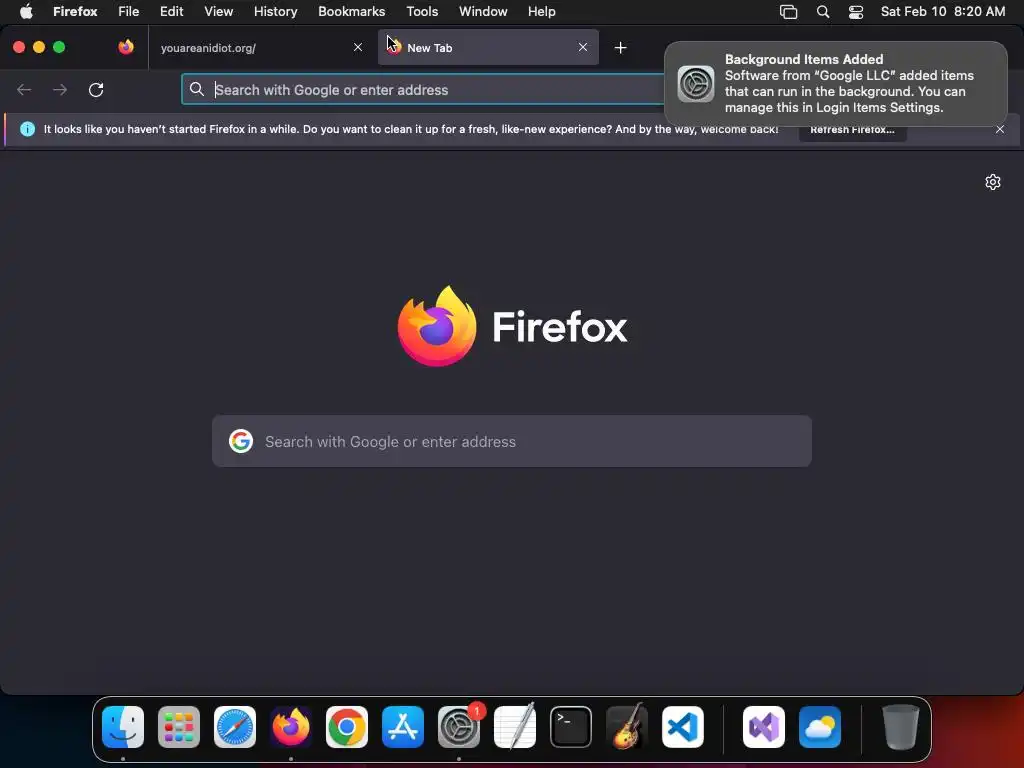Screen dimensions: 1024x768
Task: Dismiss the welcome back notification bar
Action: pos(1000,129)
